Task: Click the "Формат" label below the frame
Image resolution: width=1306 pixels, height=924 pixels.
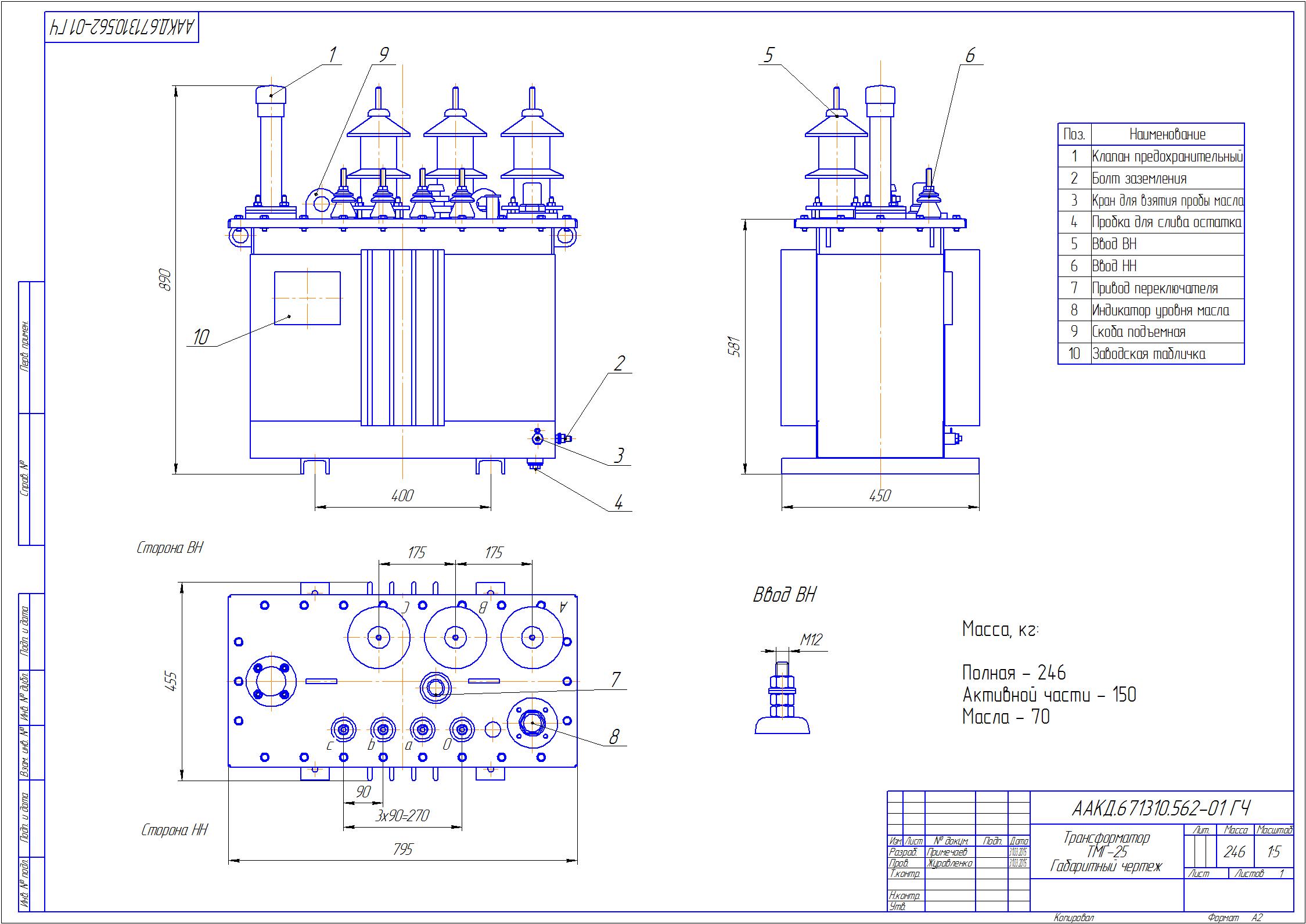Action: click(x=1223, y=918)
